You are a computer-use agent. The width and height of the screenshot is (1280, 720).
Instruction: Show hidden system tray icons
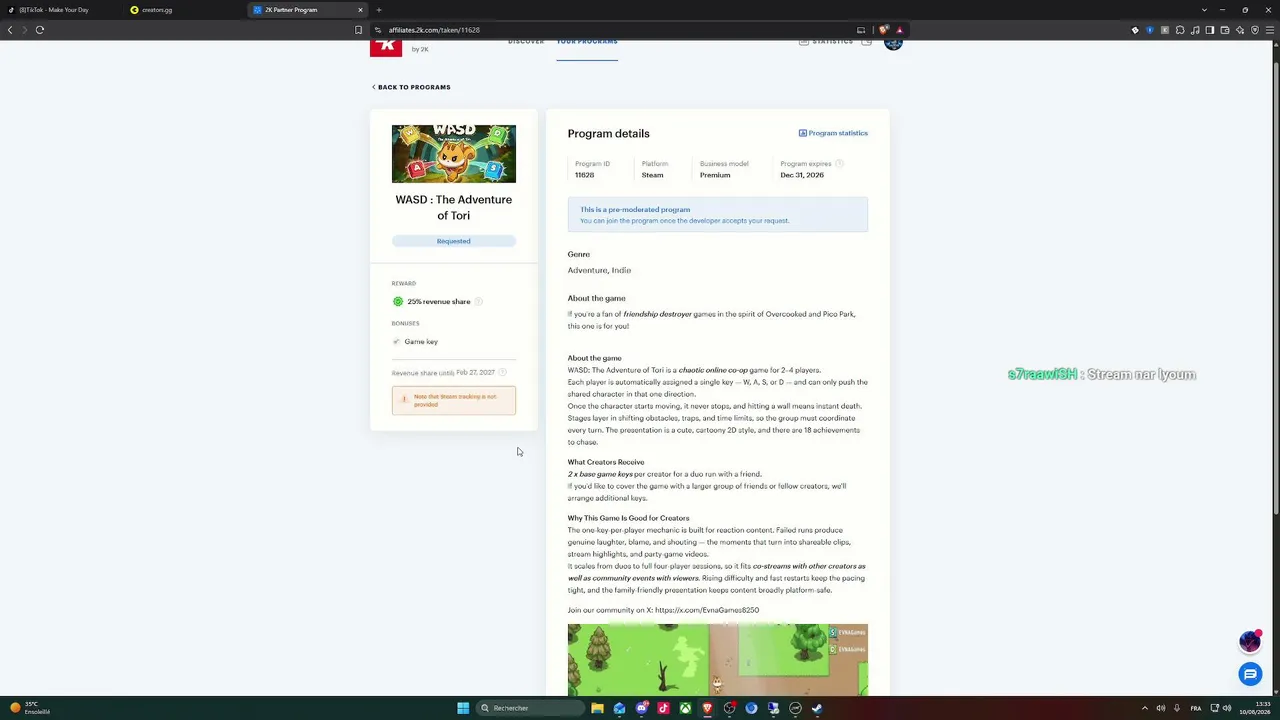click(x=1146, y=708)
